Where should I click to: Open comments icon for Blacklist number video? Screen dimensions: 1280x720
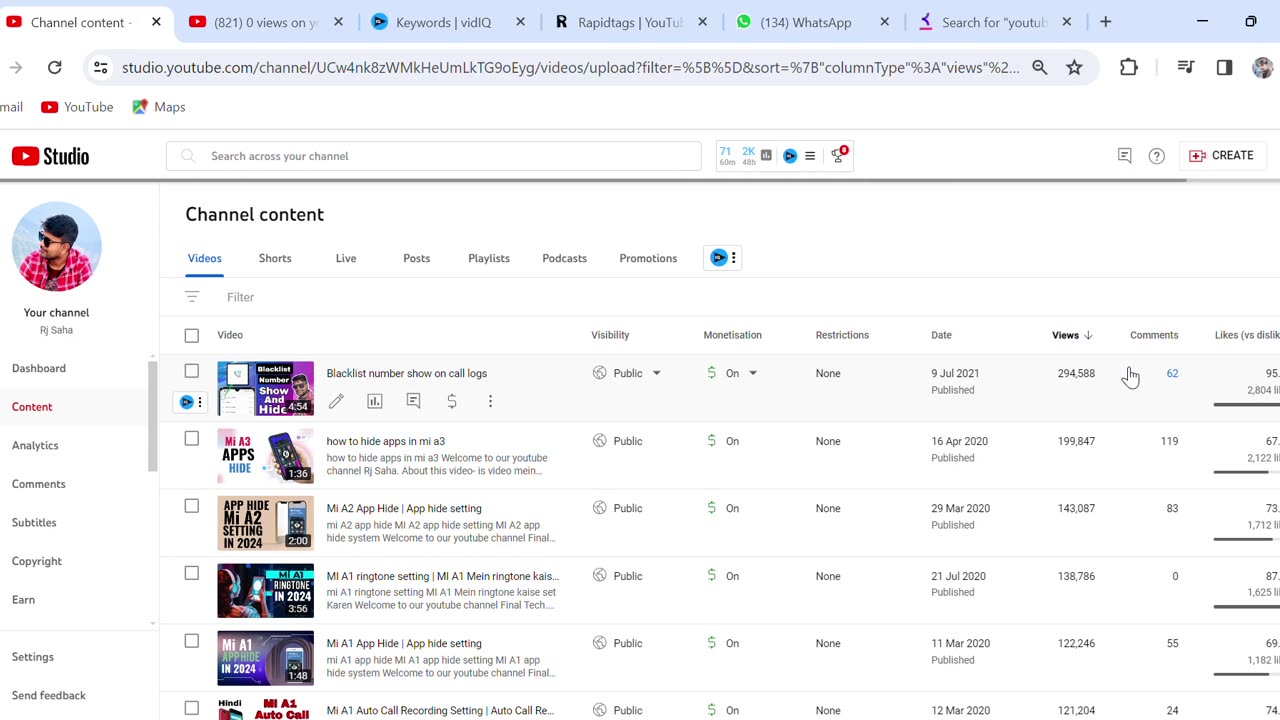(x=413, y=401)
